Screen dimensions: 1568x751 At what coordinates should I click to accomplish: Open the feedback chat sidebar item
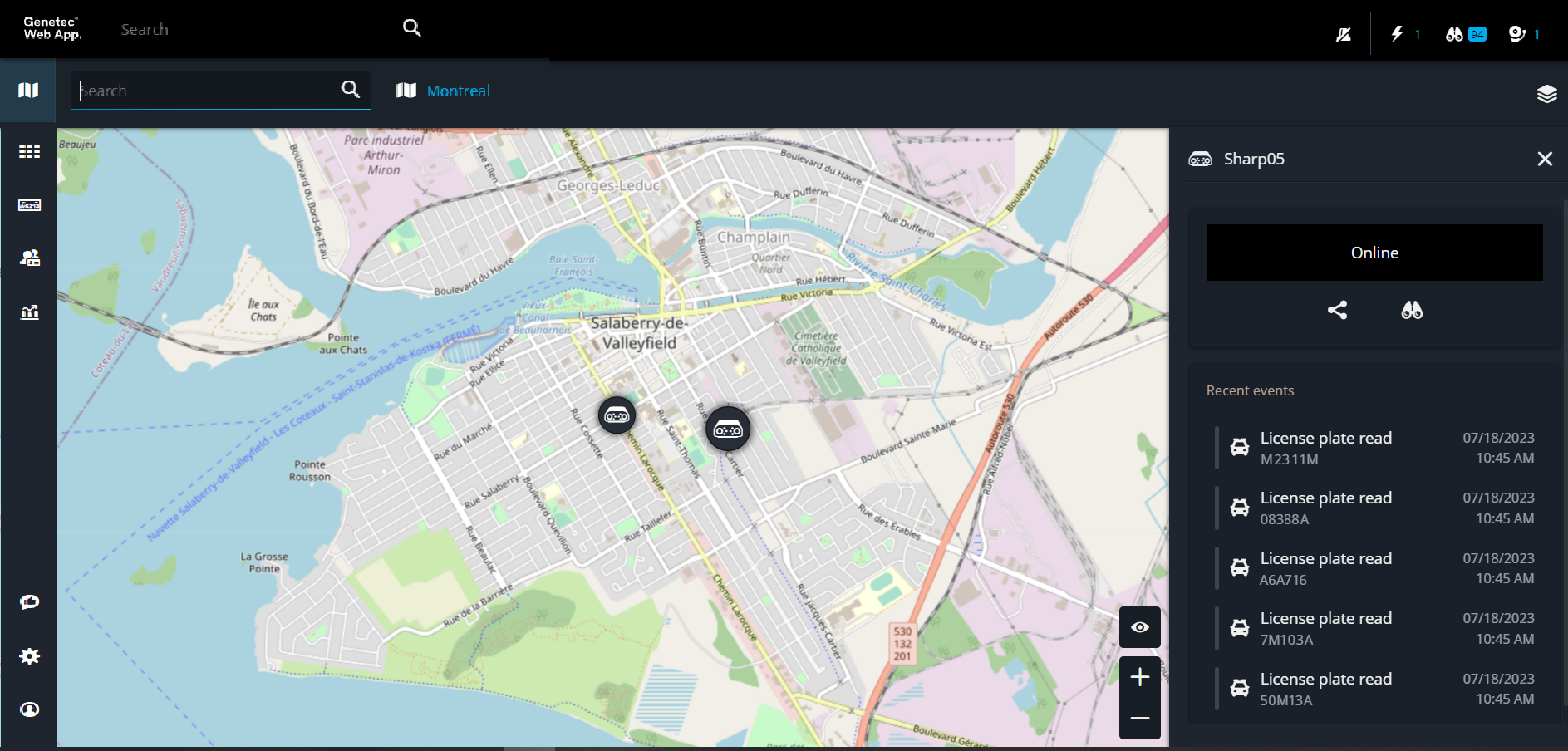click(28, 601)
